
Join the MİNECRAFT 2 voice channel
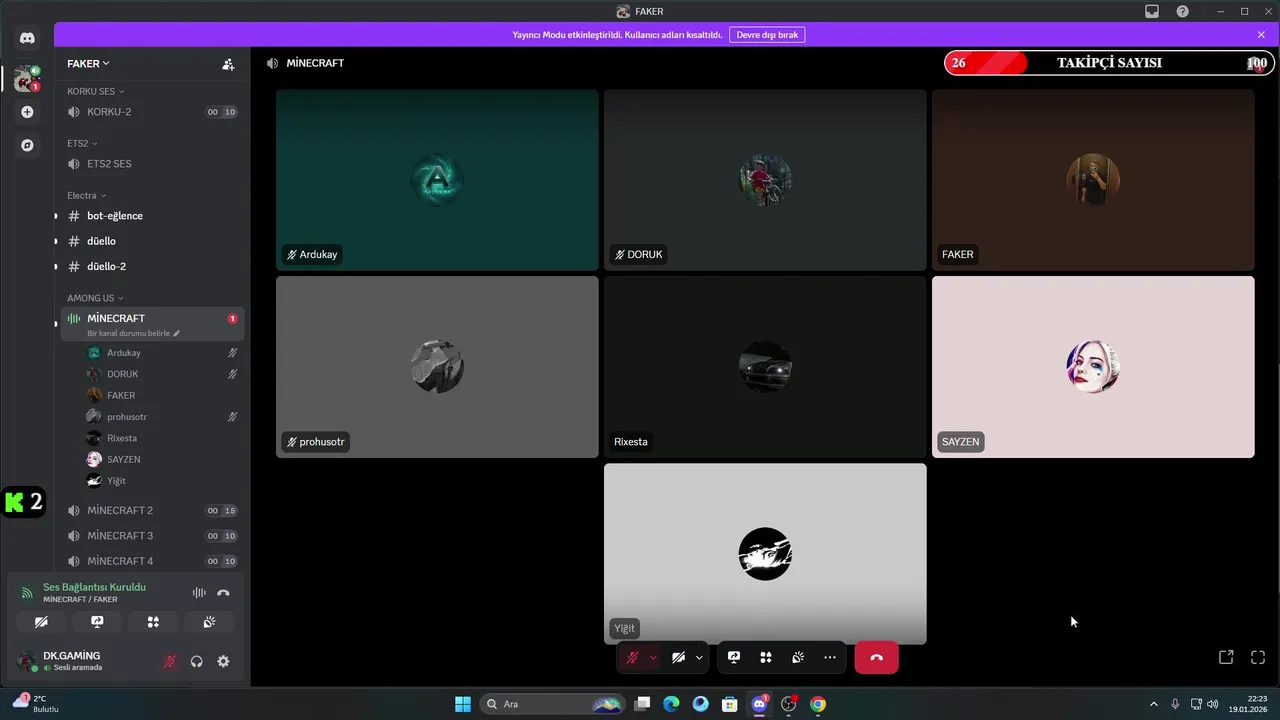(151, 510)
